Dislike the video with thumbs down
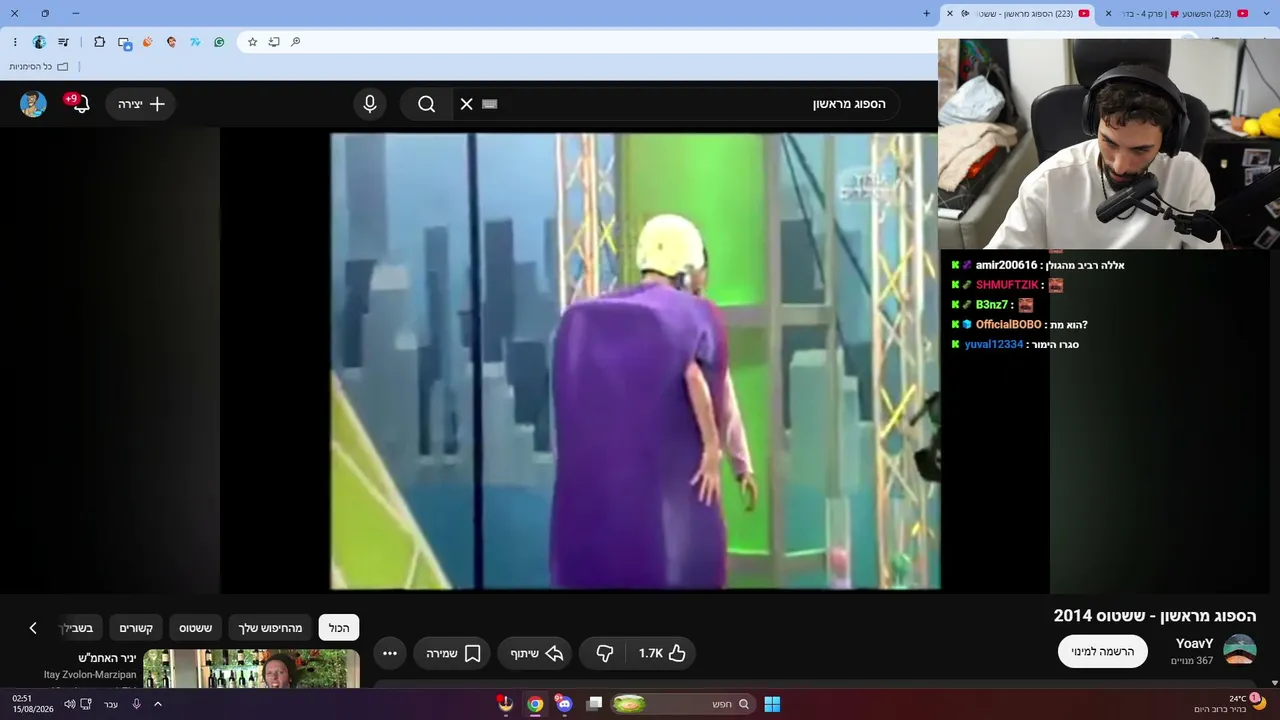1280x720 pixels. pos(605,653)
